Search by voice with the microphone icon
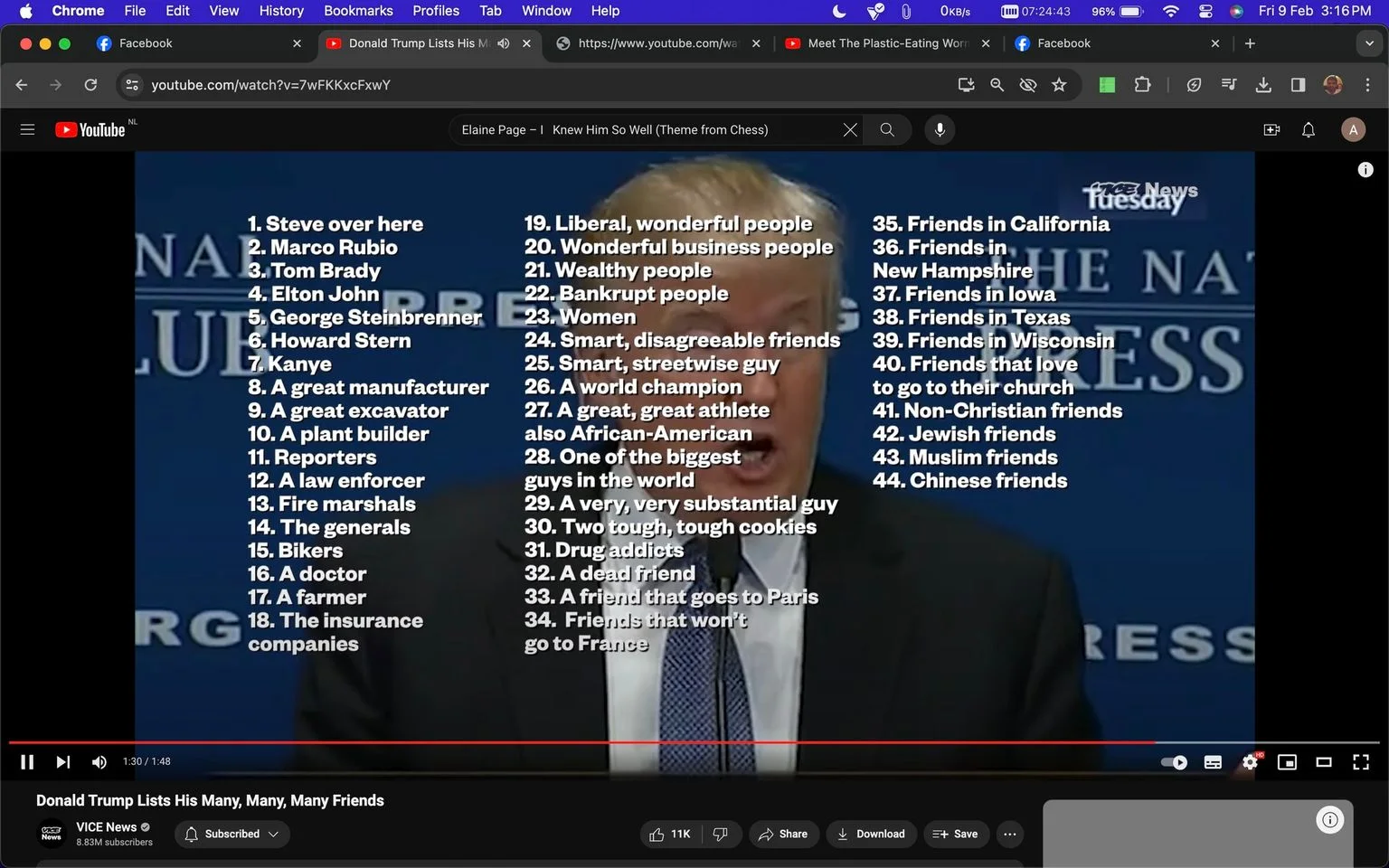Screen dimensions: 1389x868 [x=940, y=130]
